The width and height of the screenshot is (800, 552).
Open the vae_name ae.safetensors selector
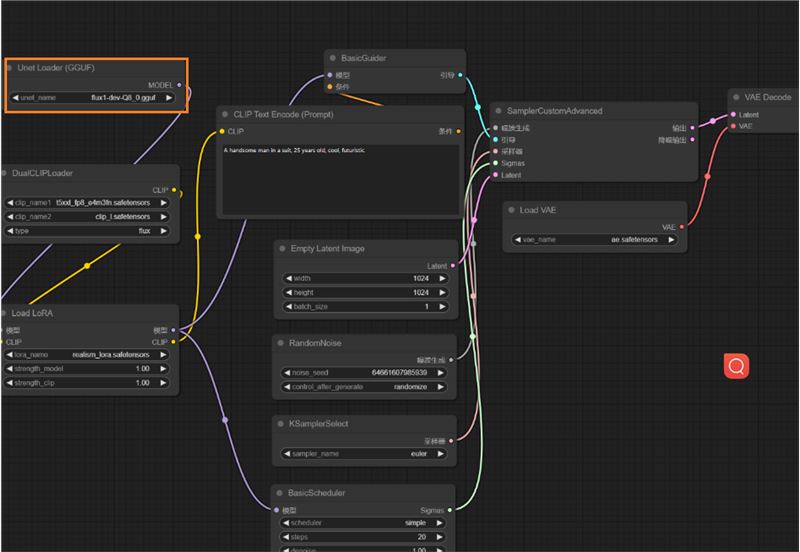(594, 239)
